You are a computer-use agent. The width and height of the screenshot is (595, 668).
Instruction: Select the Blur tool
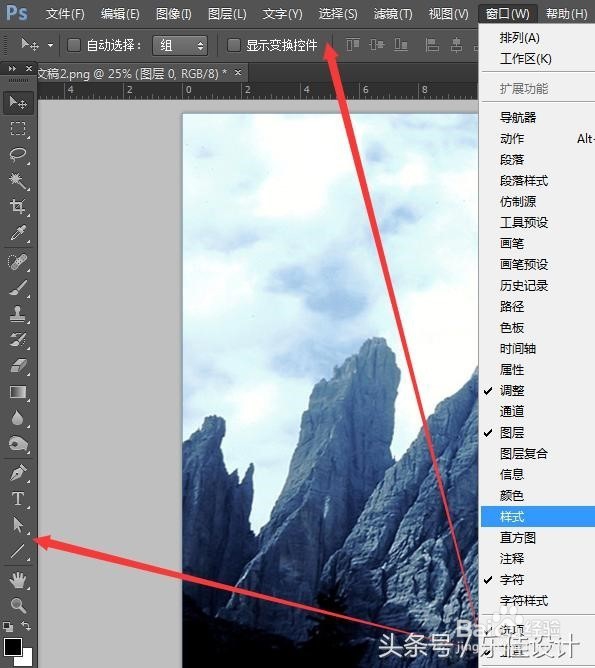tap(18, 418)
